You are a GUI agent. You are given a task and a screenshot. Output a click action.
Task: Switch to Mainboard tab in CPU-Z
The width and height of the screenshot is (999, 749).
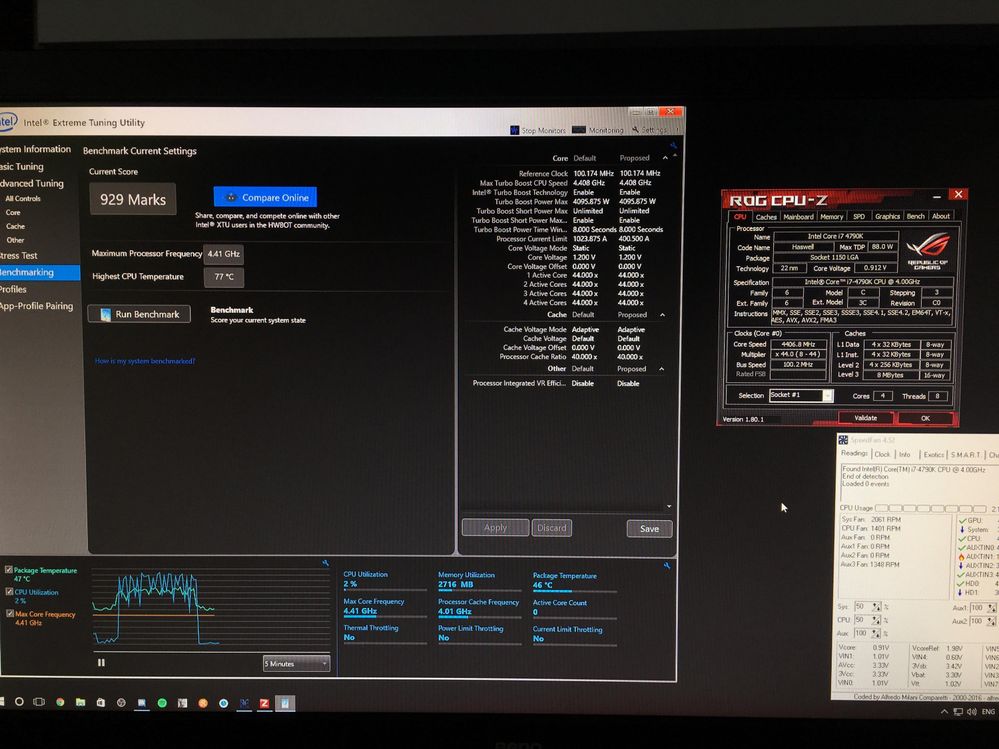tap(798, 217)
